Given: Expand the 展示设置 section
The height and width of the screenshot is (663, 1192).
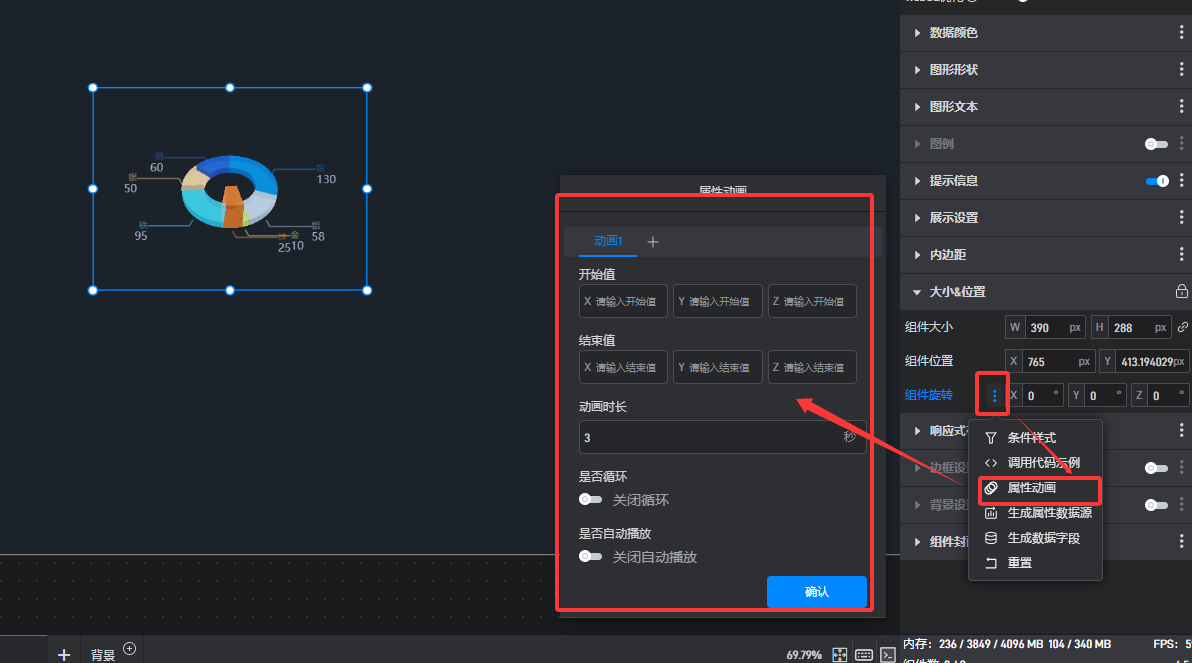Looking at the screenshot, I should 917,217.
